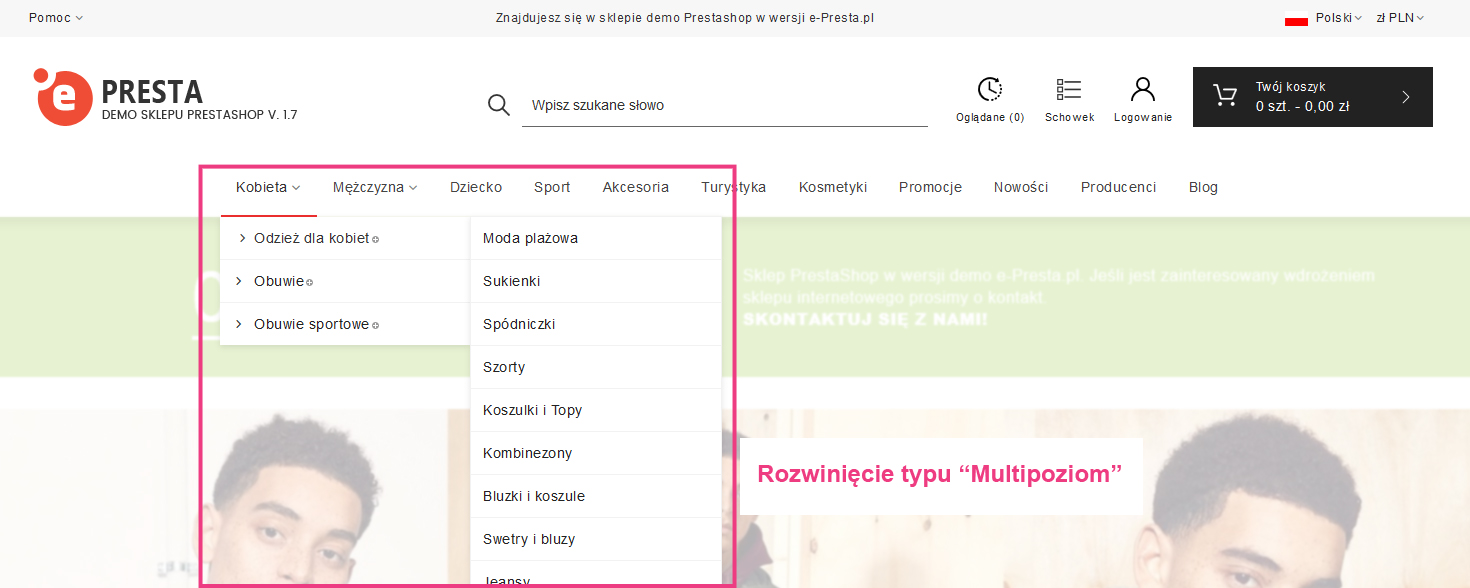The image size is (1470, 588).
Task: Open the Schowek wishlist icon
Action: pyautogui.click(x=1069, y=90)
